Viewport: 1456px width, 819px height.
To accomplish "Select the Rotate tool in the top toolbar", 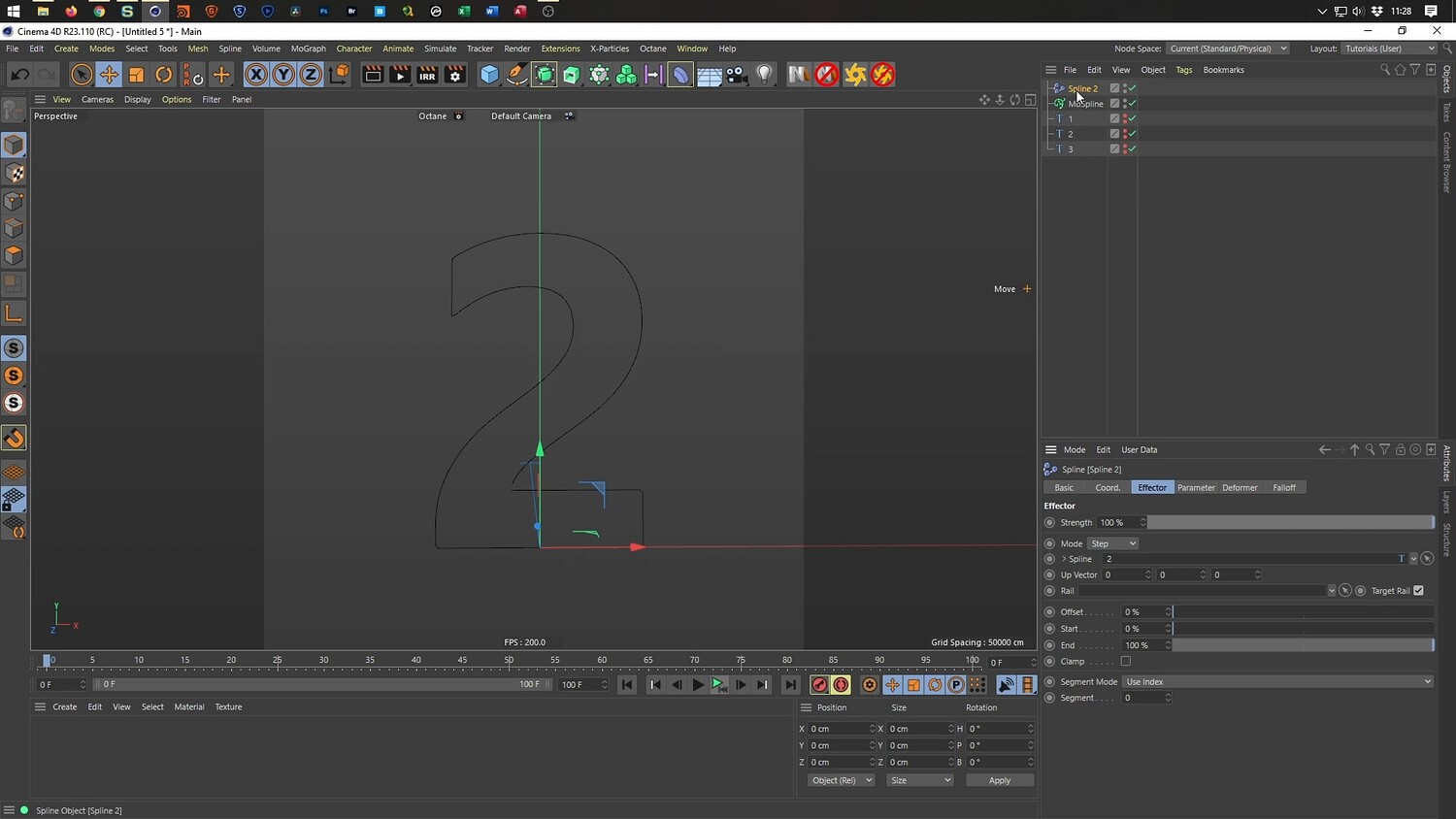I will [x=164, y=75].
